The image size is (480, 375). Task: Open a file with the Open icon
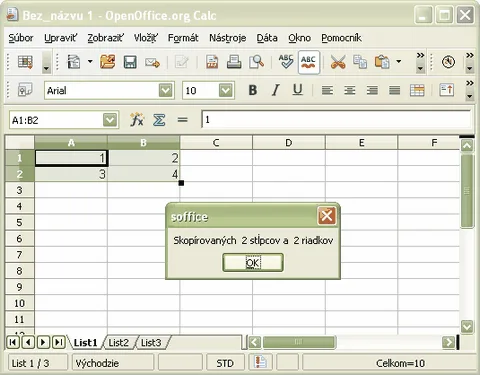click(107, 62)
